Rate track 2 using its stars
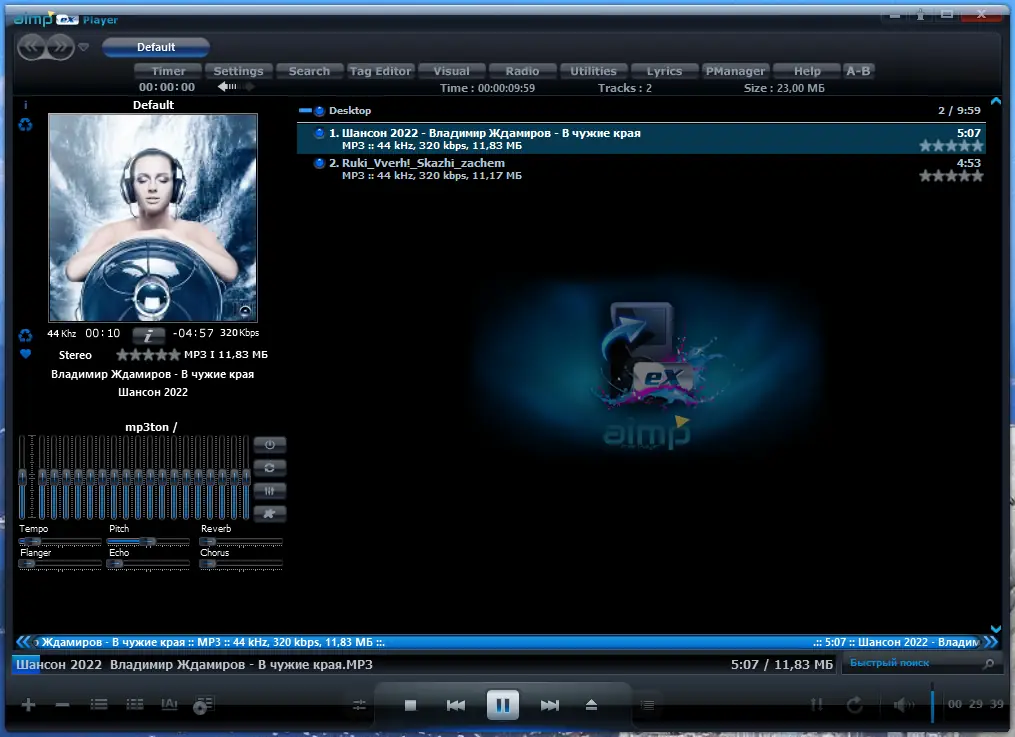The width and height of the screenshot is (1015, 737). point(951,176)
